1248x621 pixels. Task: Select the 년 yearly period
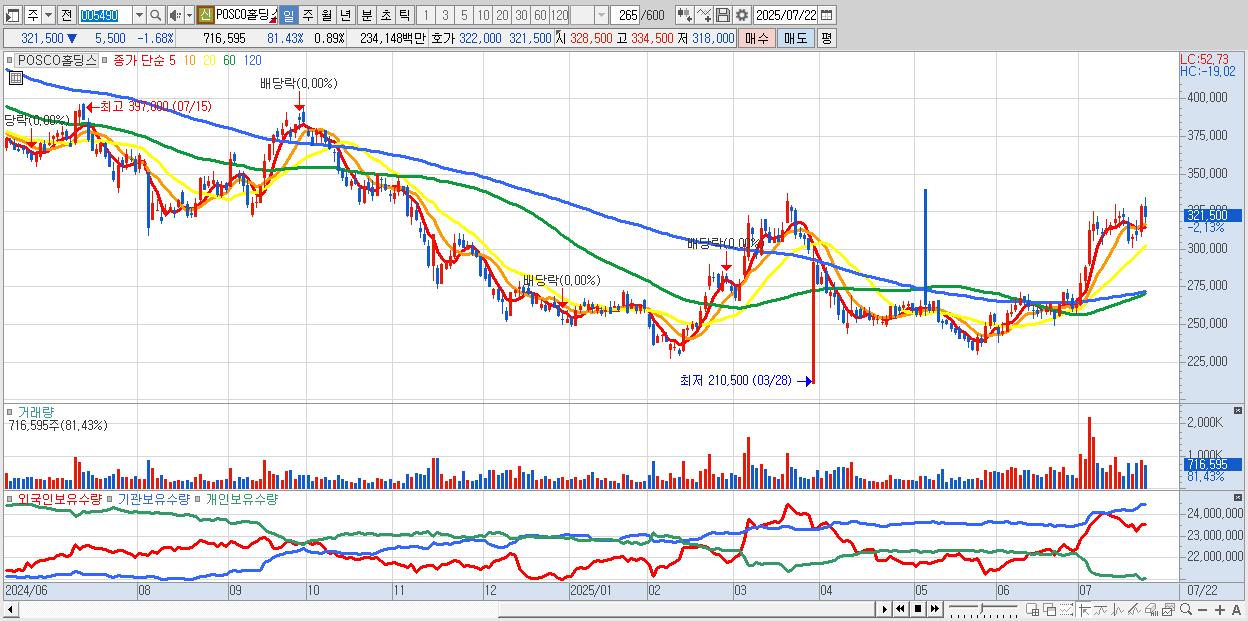coord(346,15)
